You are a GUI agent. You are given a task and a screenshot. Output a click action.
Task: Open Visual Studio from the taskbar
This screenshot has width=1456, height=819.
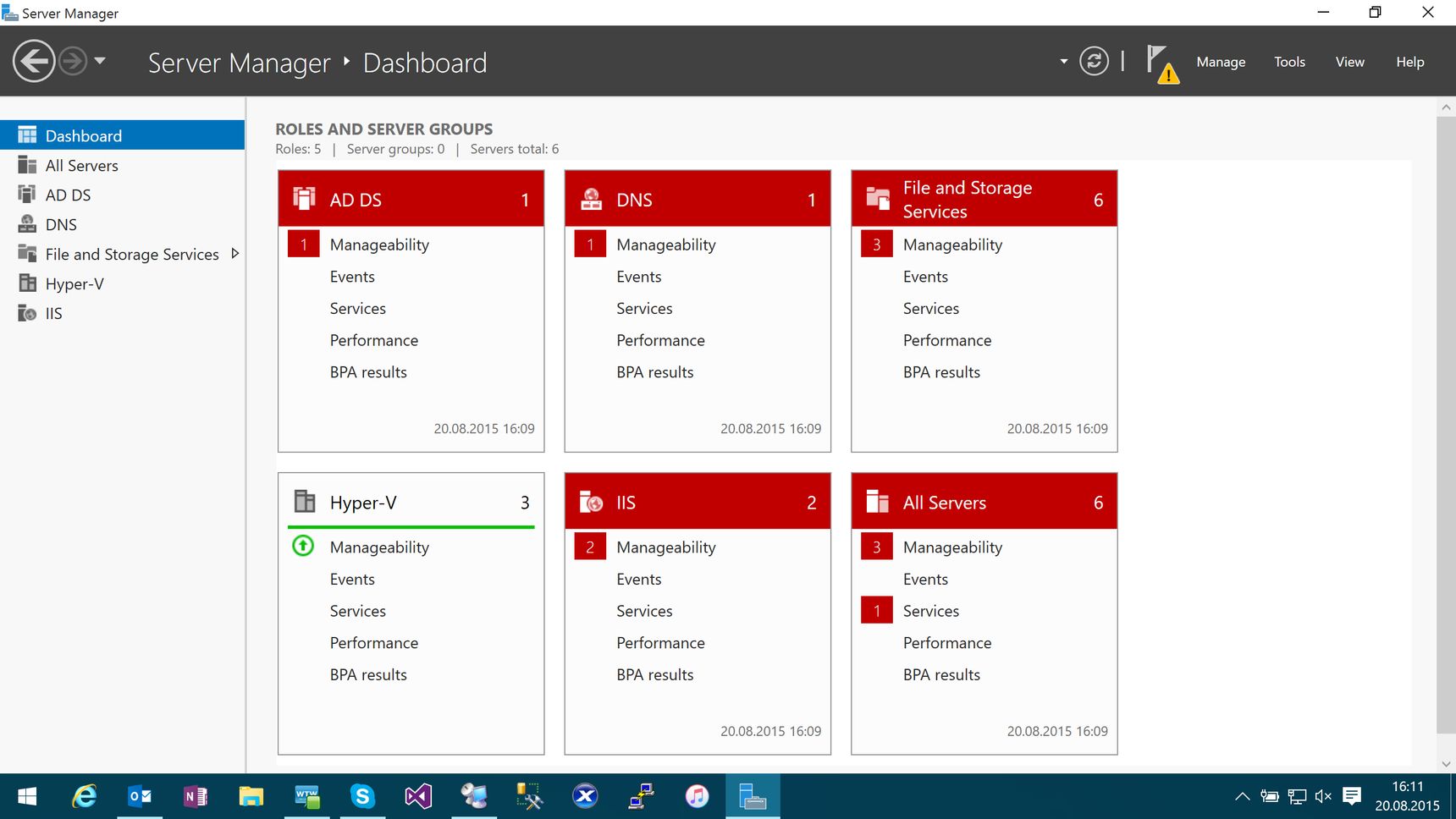point(418,796)
